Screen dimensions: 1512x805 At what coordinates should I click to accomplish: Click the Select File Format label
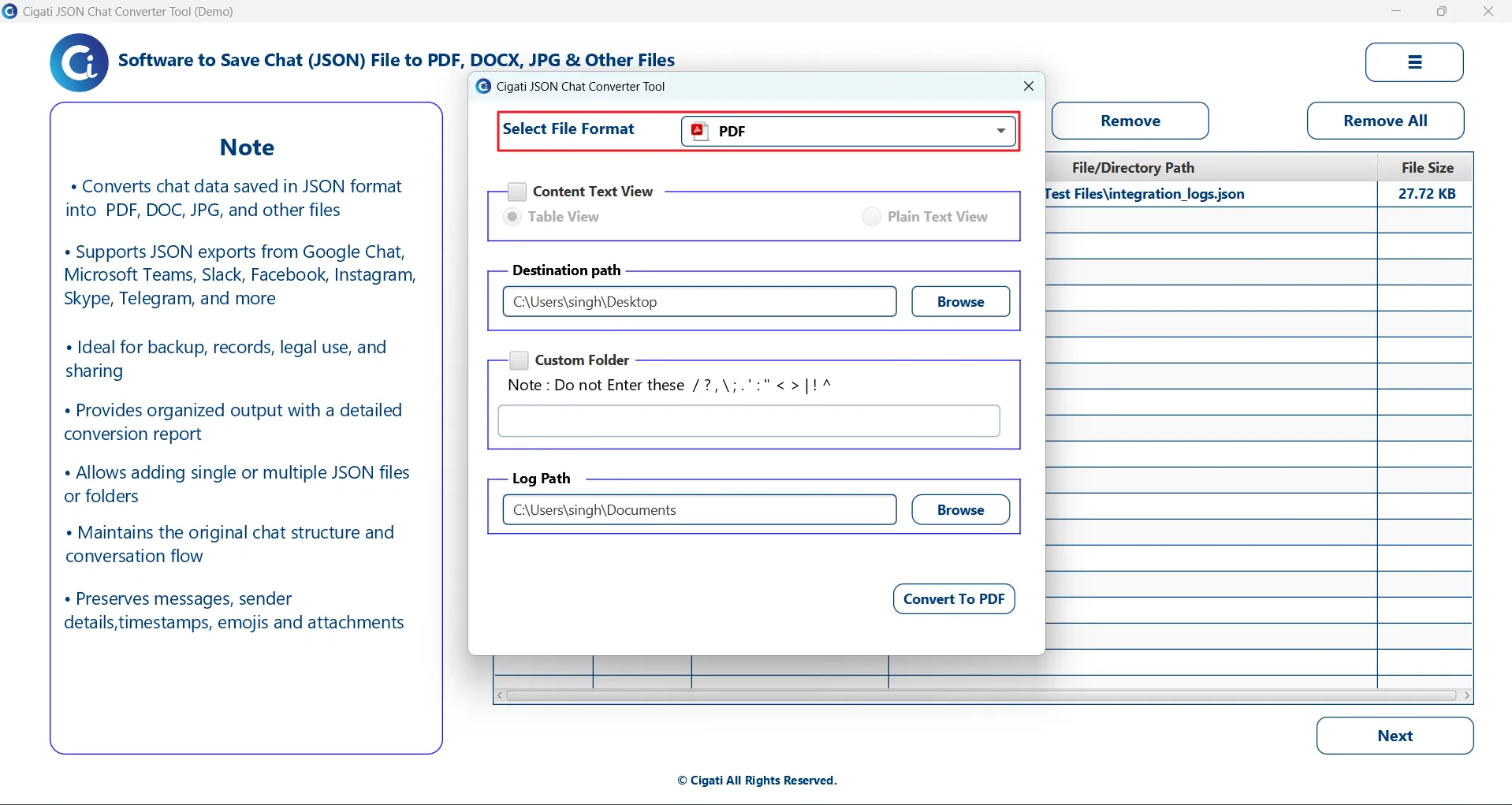pos(568,129)
